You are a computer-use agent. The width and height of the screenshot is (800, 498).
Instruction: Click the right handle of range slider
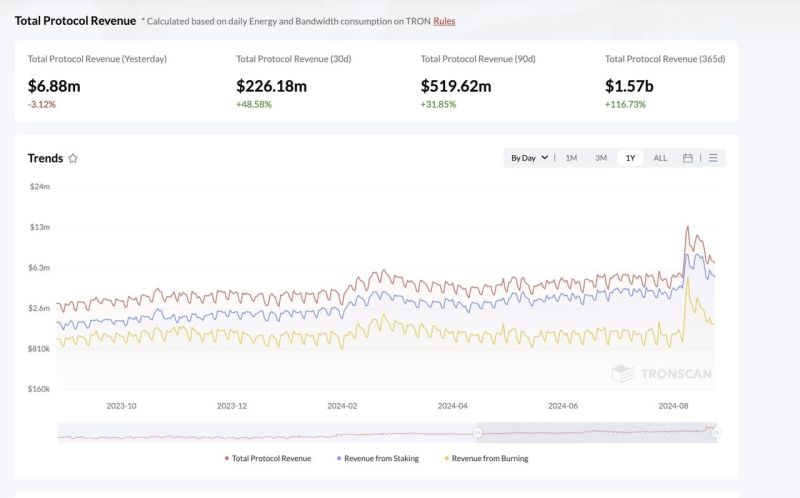716,432
